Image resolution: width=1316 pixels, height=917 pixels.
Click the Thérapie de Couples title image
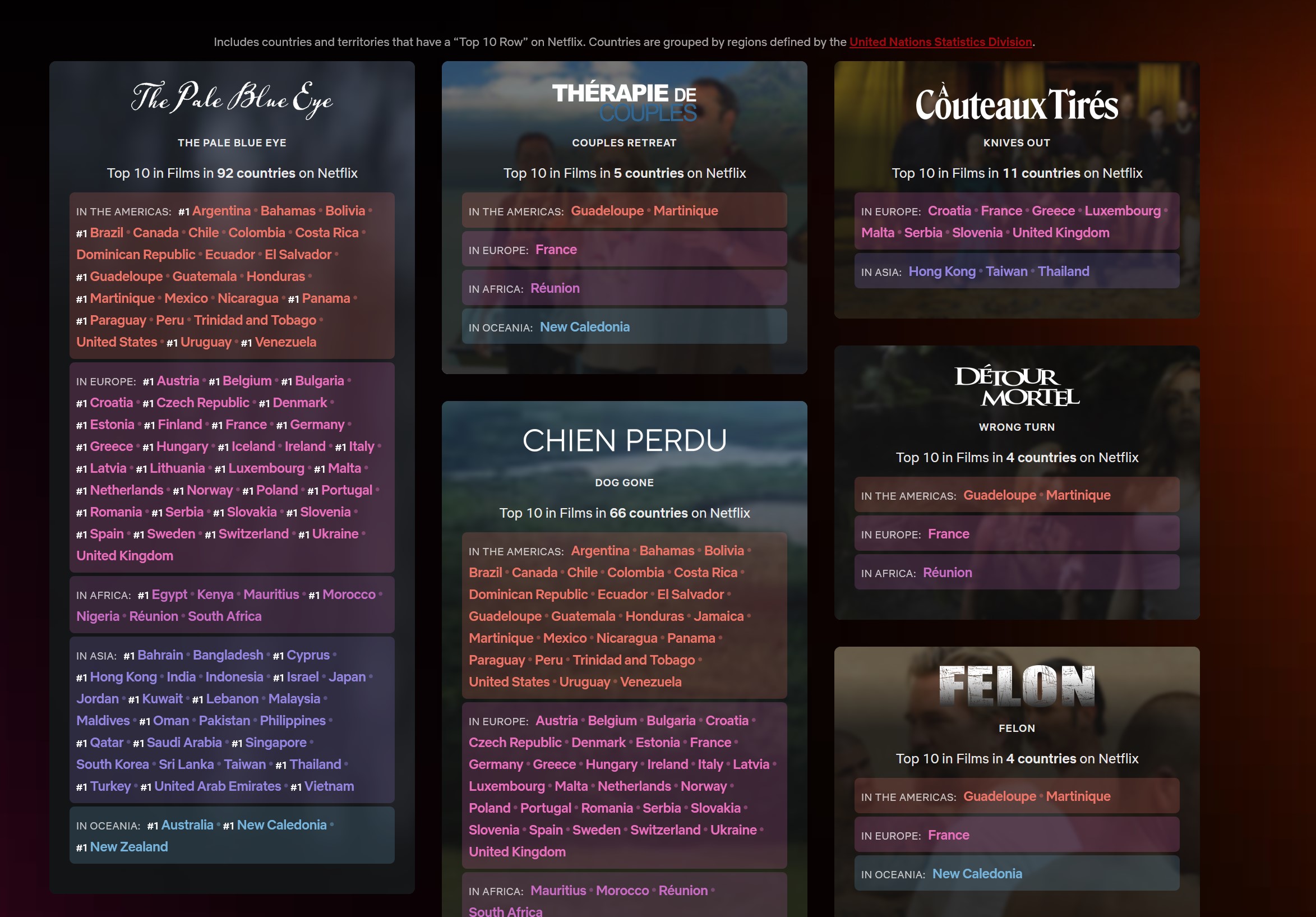pyautogui.click(x=624, y=102)
